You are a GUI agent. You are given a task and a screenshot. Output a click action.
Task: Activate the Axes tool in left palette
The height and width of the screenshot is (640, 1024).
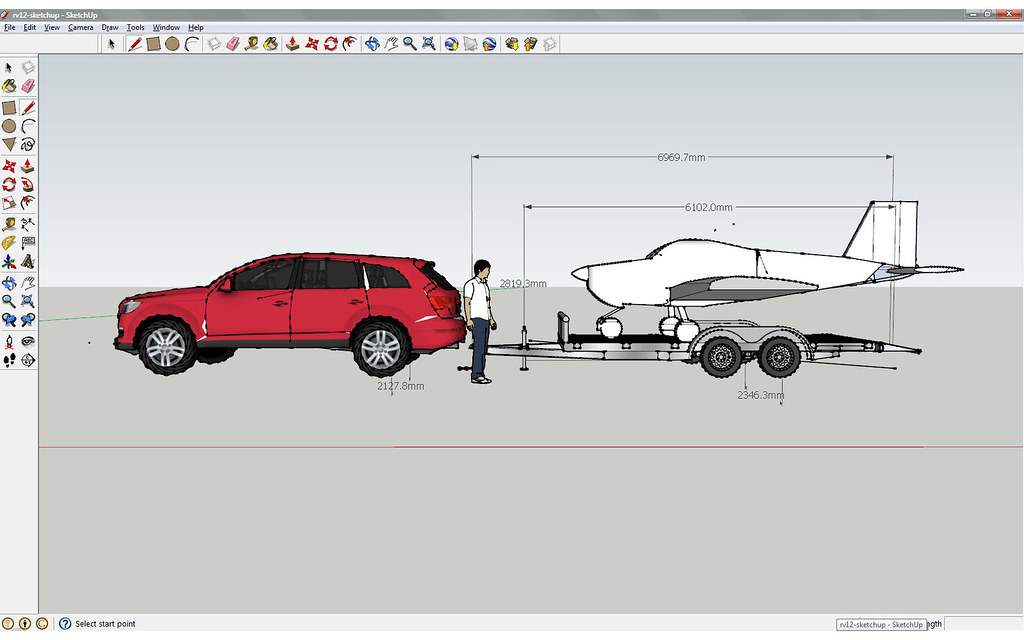tap(9, 262)
